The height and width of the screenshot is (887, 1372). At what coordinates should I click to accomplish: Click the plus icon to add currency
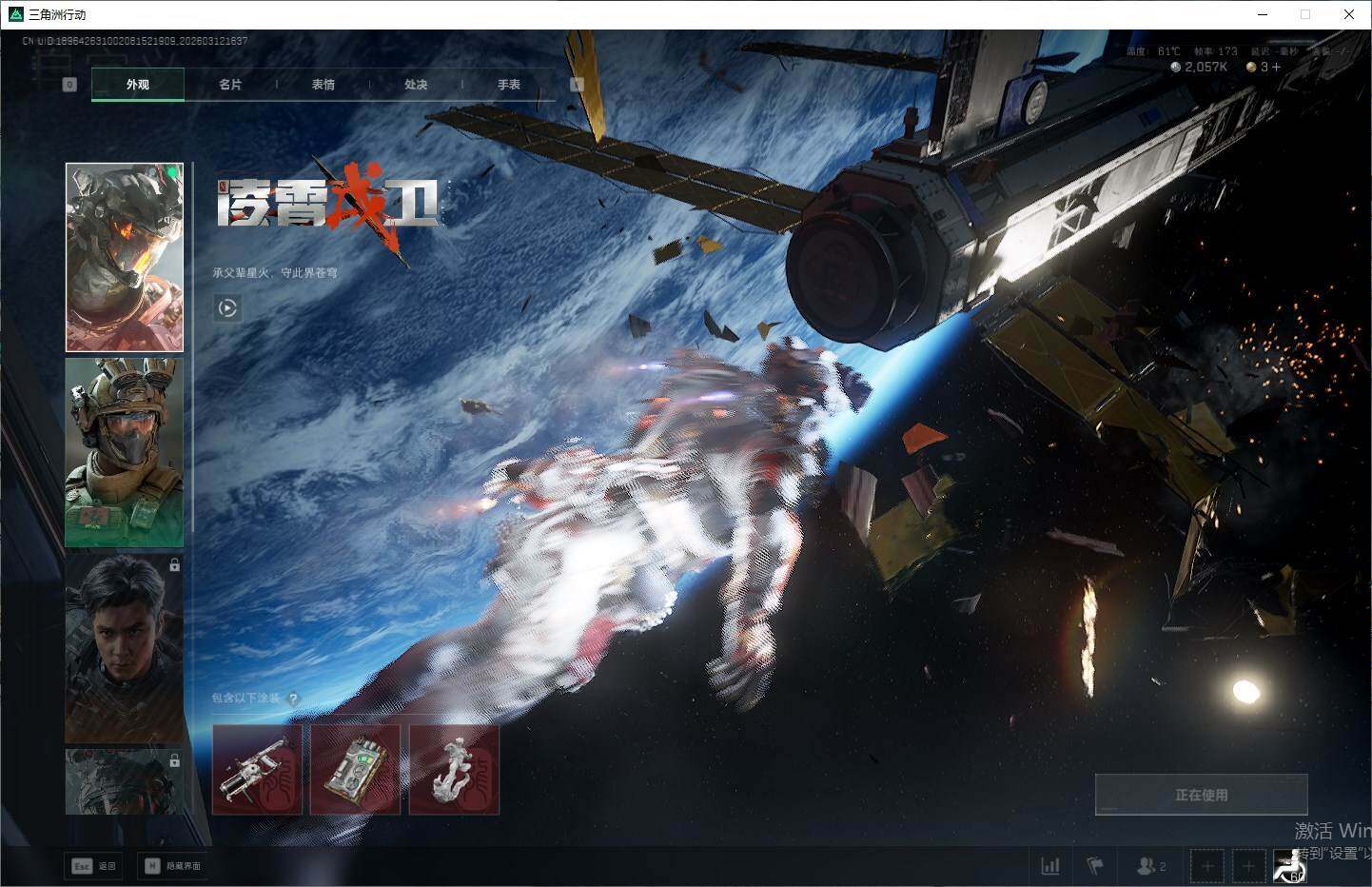coord(1276,67)
